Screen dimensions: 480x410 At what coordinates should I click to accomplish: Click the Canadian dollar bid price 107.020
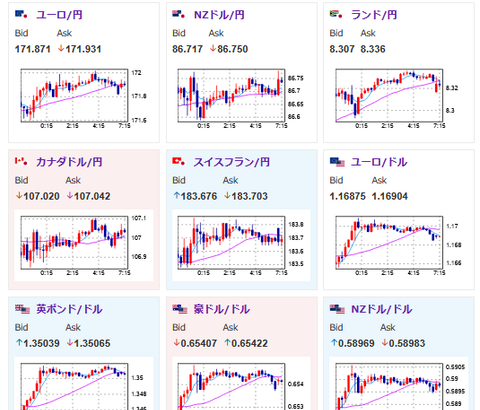pos(37,196)
